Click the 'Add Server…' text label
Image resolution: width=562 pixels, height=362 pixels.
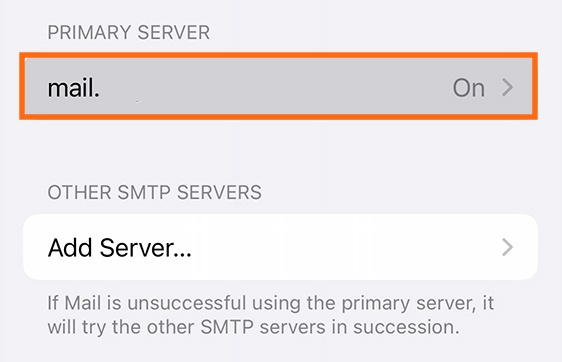(120, 248)
